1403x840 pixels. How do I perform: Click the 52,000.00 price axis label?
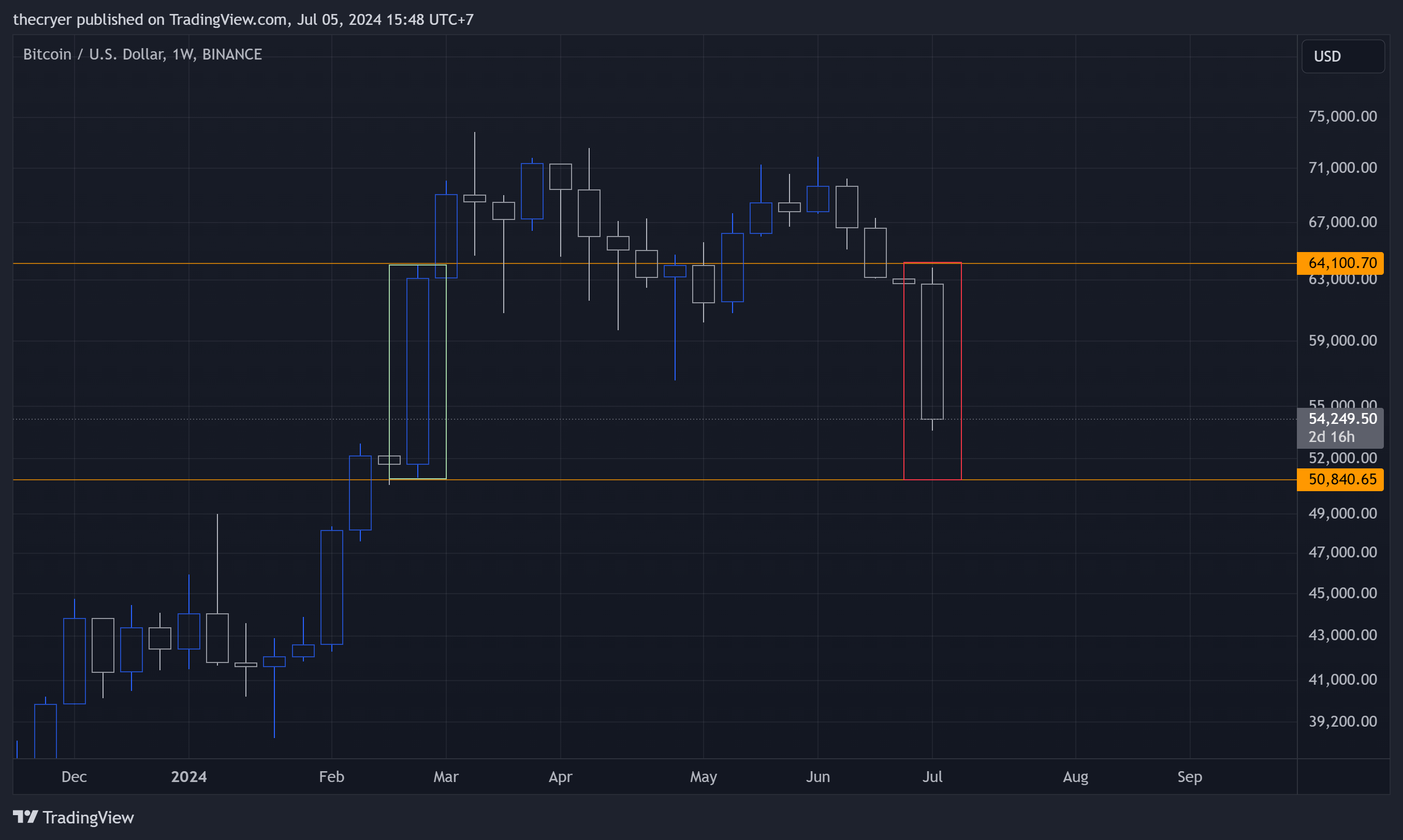[1342, 458]
